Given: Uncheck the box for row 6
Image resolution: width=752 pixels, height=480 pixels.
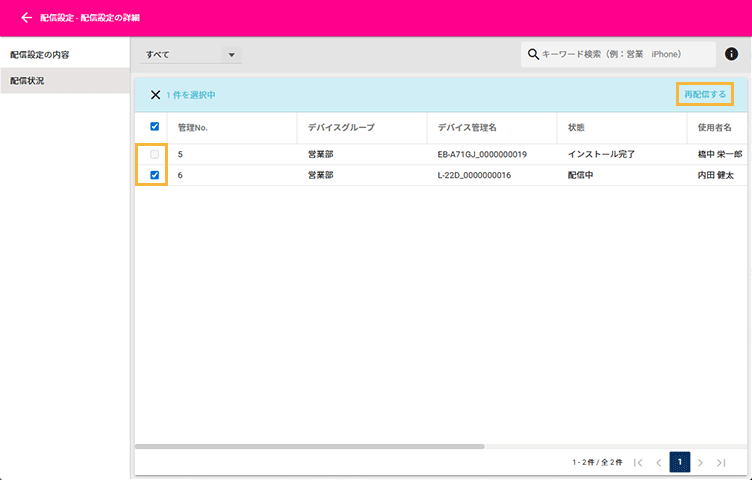Looking at the screenshot, I should coord(154,175).
